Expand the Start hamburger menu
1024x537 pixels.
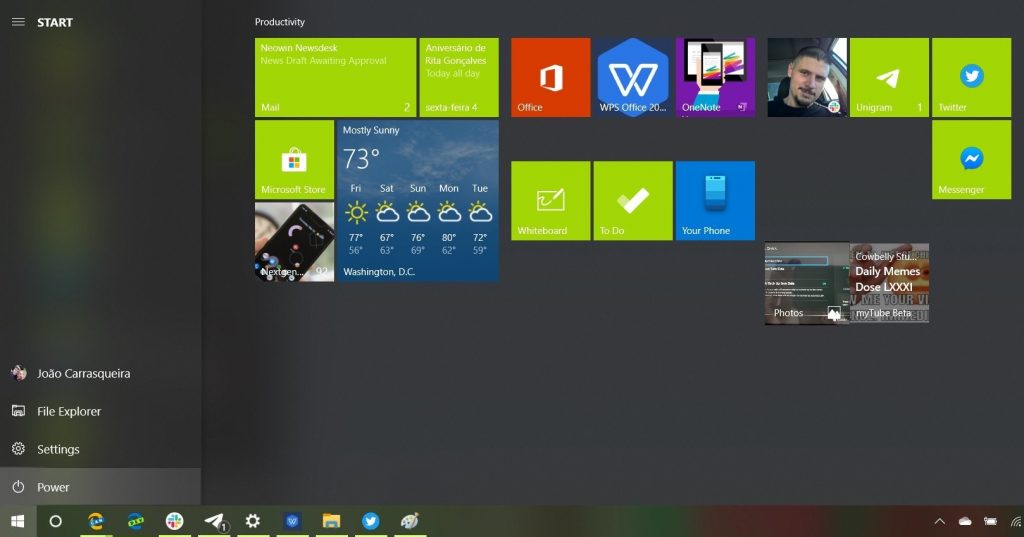[18, 22]
